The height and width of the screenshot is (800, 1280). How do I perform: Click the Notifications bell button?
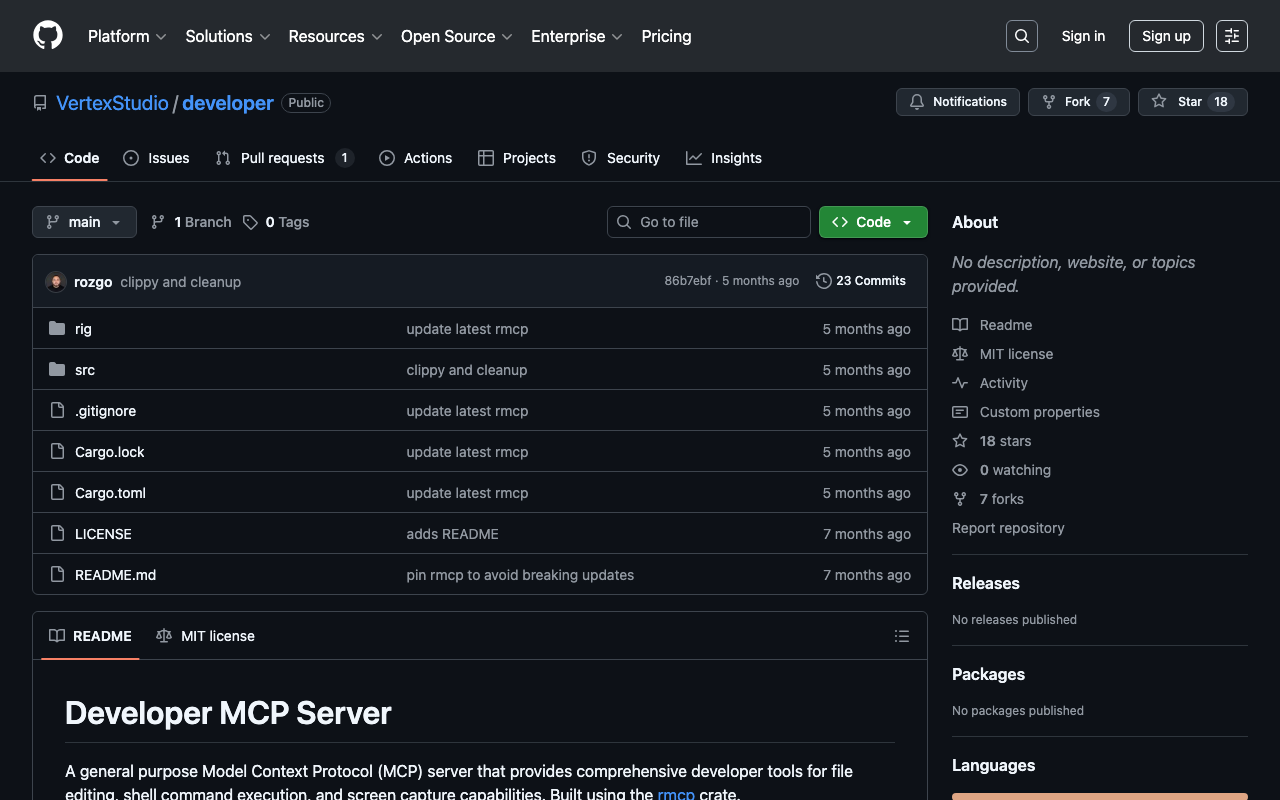click(957, 102)
